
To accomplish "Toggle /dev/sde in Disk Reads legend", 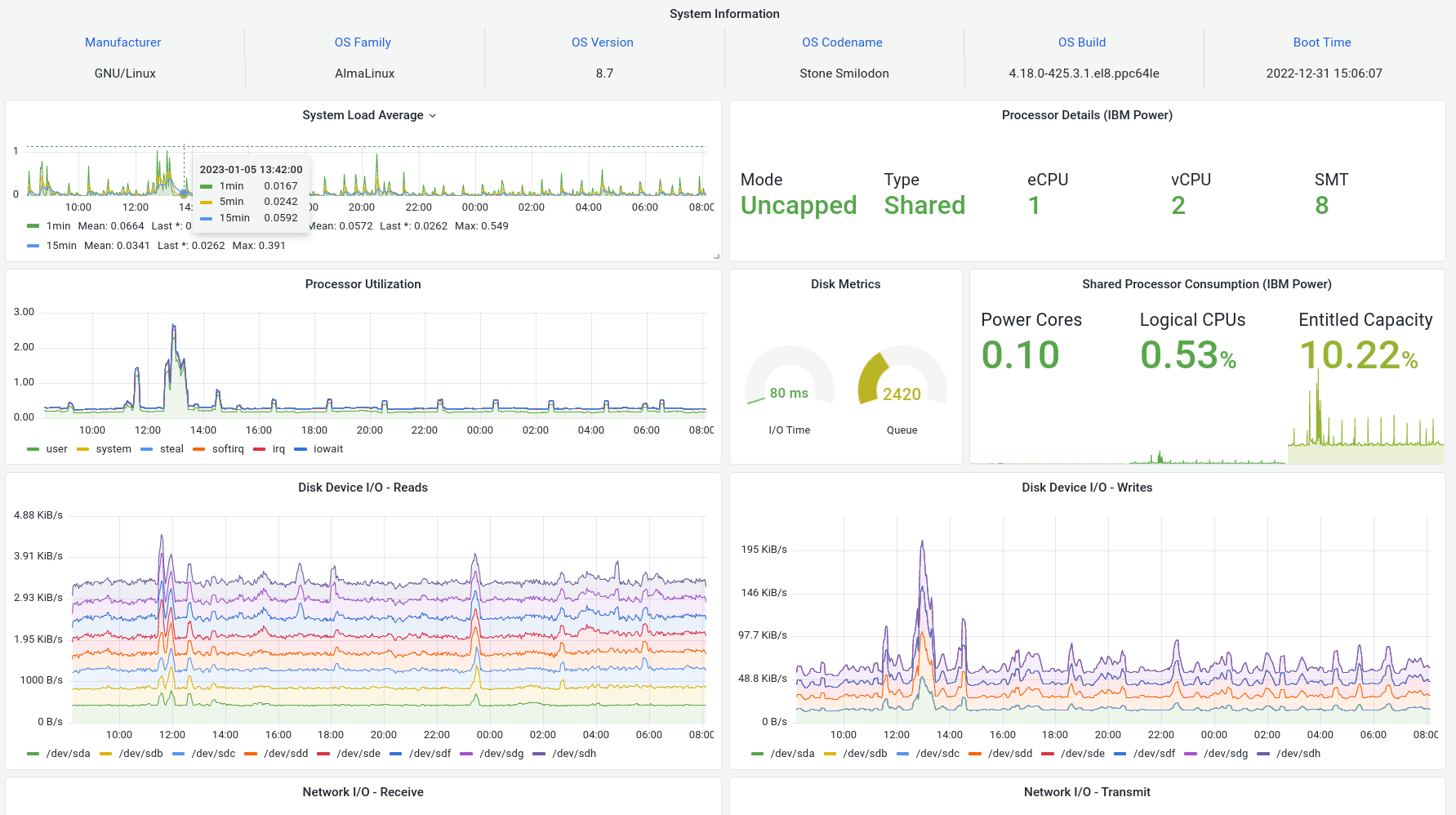I will pyautogui.click(x=358, y=754).
